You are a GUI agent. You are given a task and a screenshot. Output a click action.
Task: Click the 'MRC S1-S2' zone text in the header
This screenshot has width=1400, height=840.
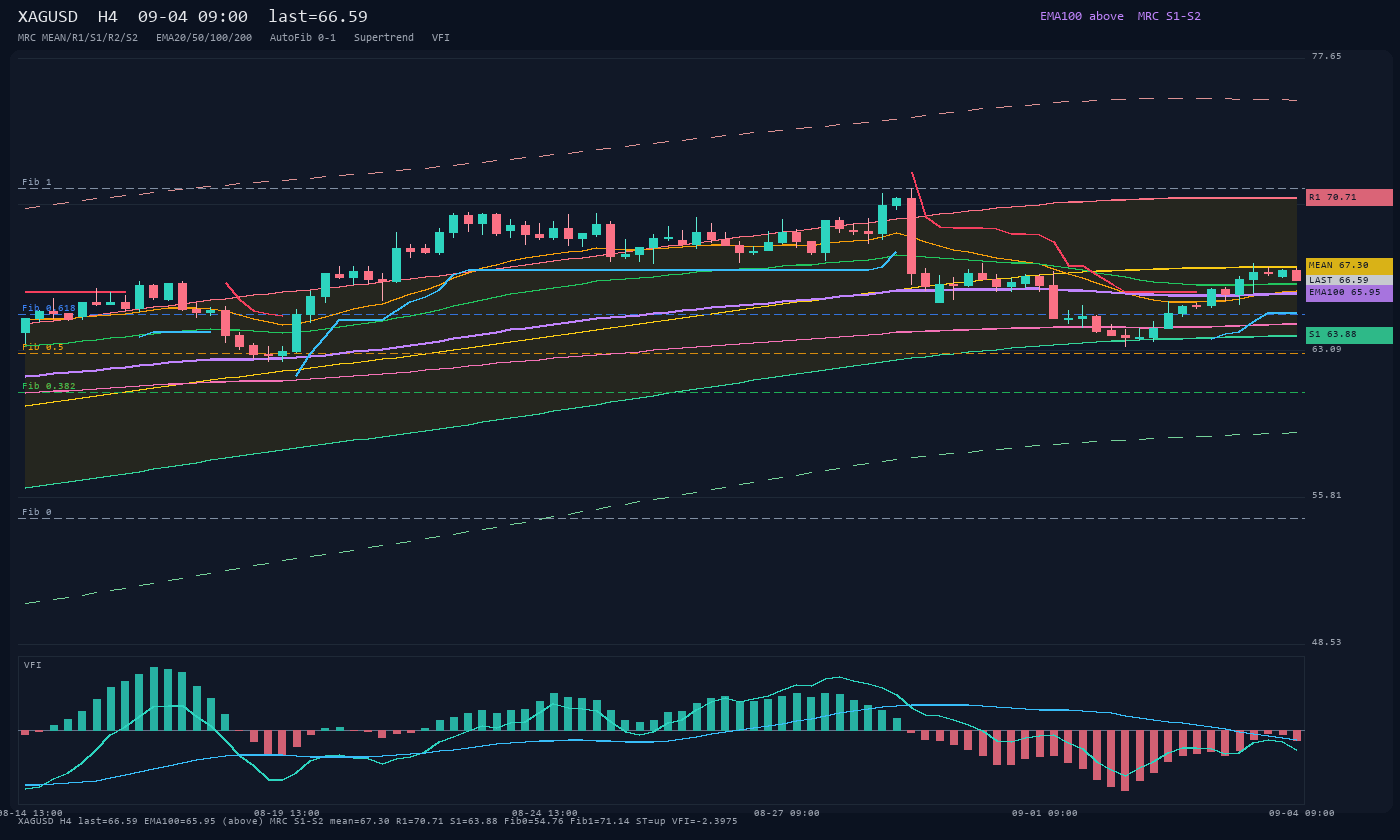pyautogui.click(x=1169, y=16)
